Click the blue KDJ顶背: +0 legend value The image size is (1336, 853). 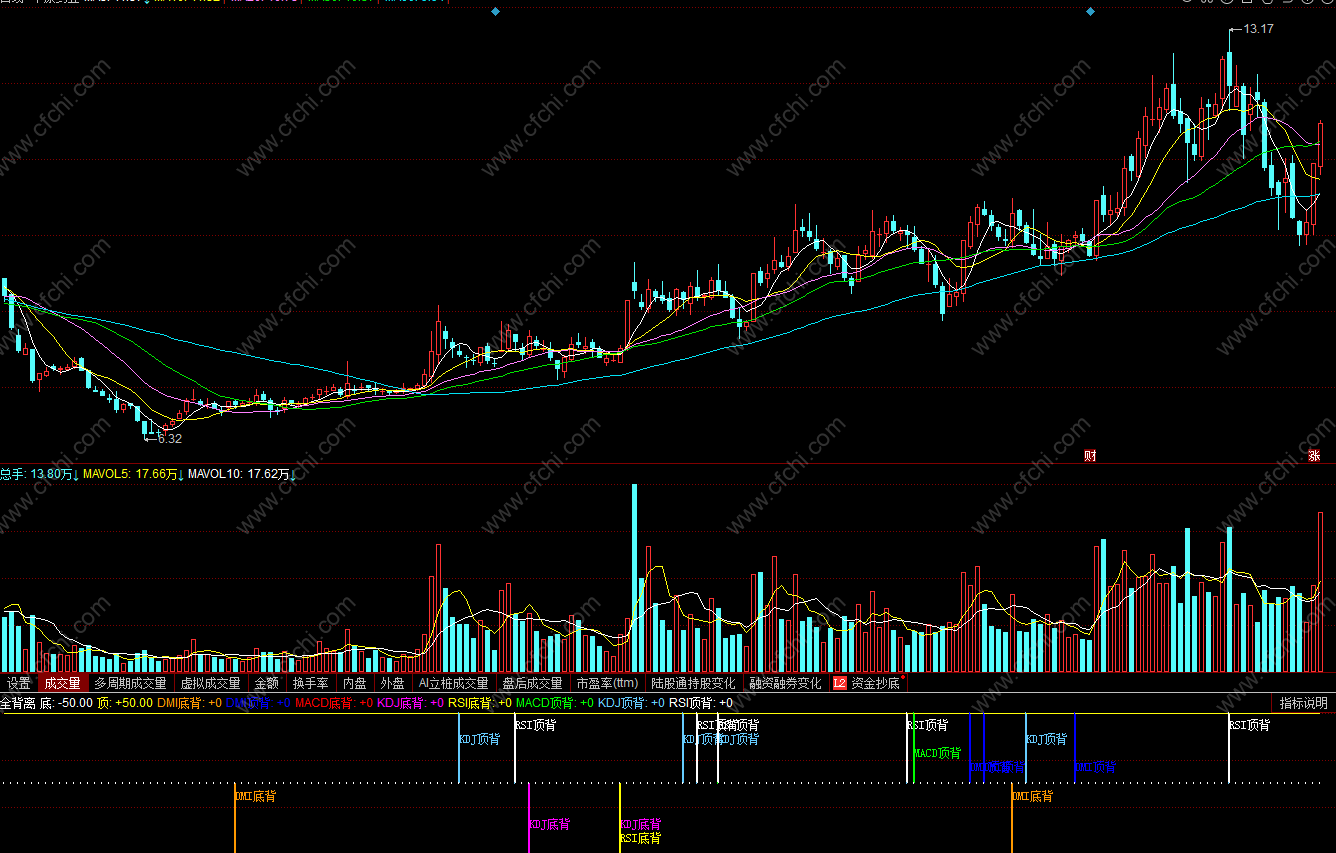tap(631, 703)
